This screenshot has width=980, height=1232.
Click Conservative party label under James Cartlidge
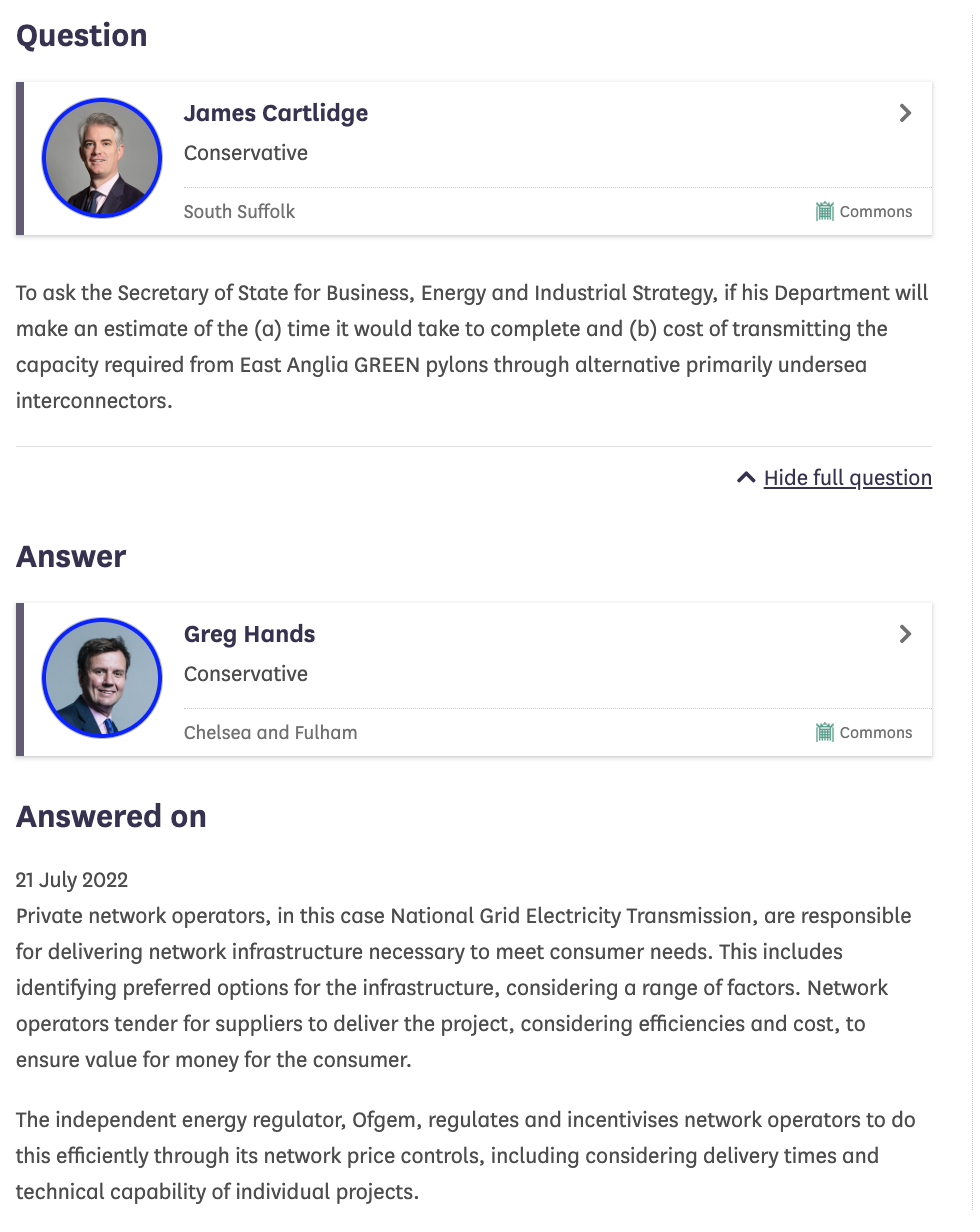245,153
